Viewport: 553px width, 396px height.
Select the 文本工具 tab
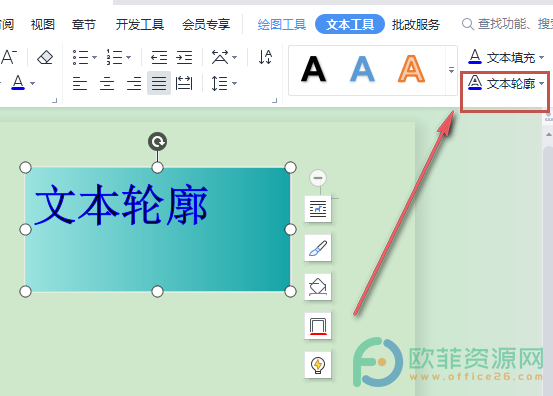point(350,24)
